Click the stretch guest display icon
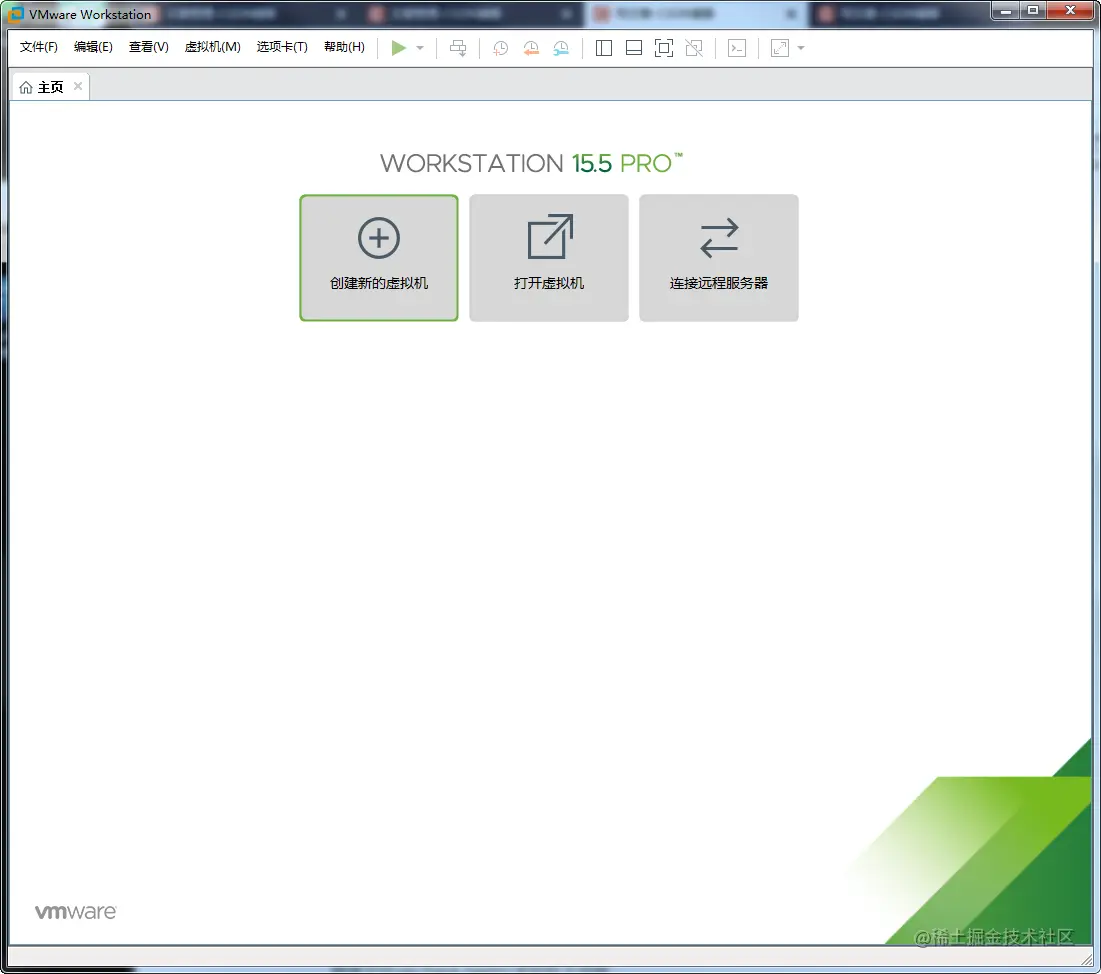Screen dimensions: 1101x974 [x=779, y=48]
